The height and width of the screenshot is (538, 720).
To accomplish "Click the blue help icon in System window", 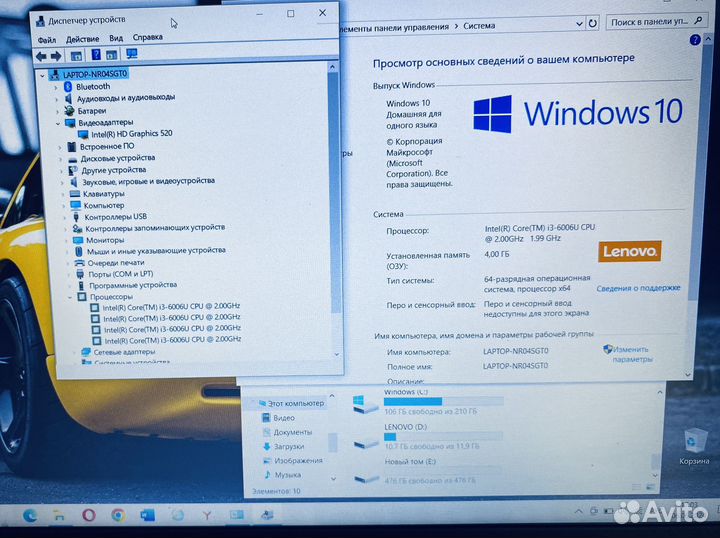I will (695, 40).
